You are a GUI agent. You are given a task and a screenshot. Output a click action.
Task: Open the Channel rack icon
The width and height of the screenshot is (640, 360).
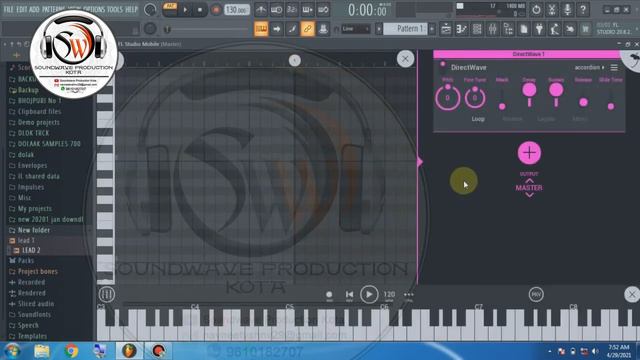pyautogui.click(x=477, y=29)
